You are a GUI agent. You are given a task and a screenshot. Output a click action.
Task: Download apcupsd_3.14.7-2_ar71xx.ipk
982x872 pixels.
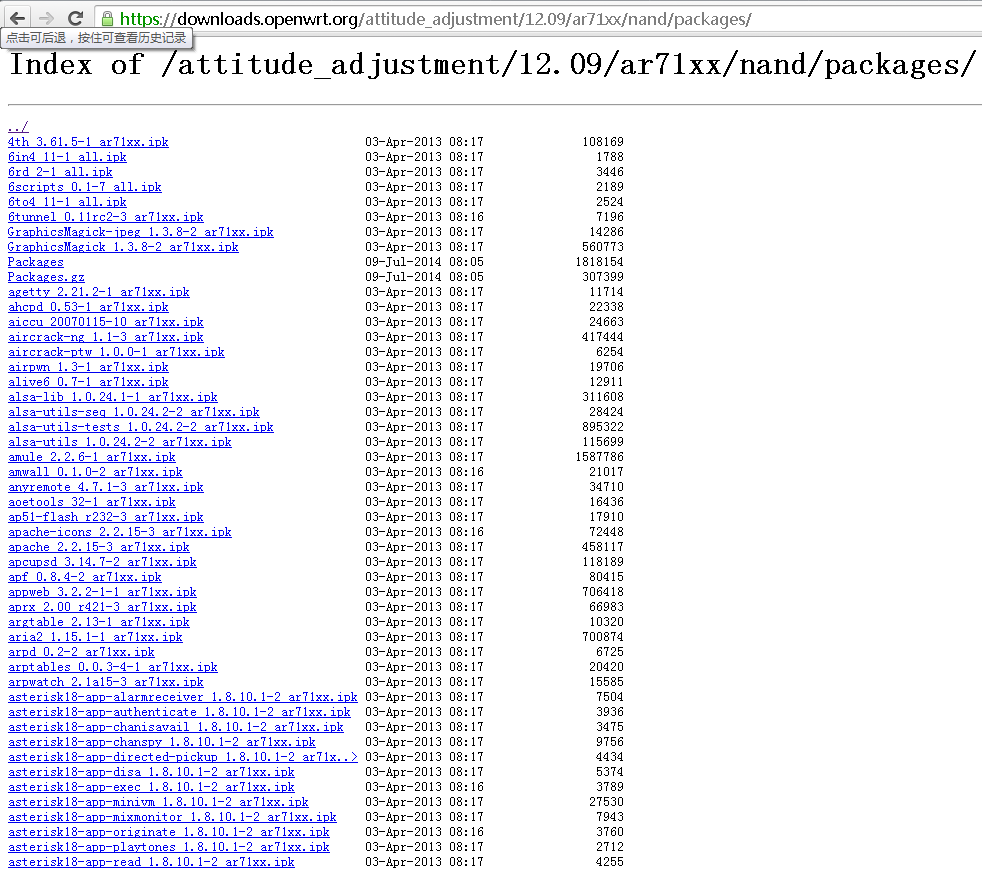pyautogui.click(x=102, y=563)
